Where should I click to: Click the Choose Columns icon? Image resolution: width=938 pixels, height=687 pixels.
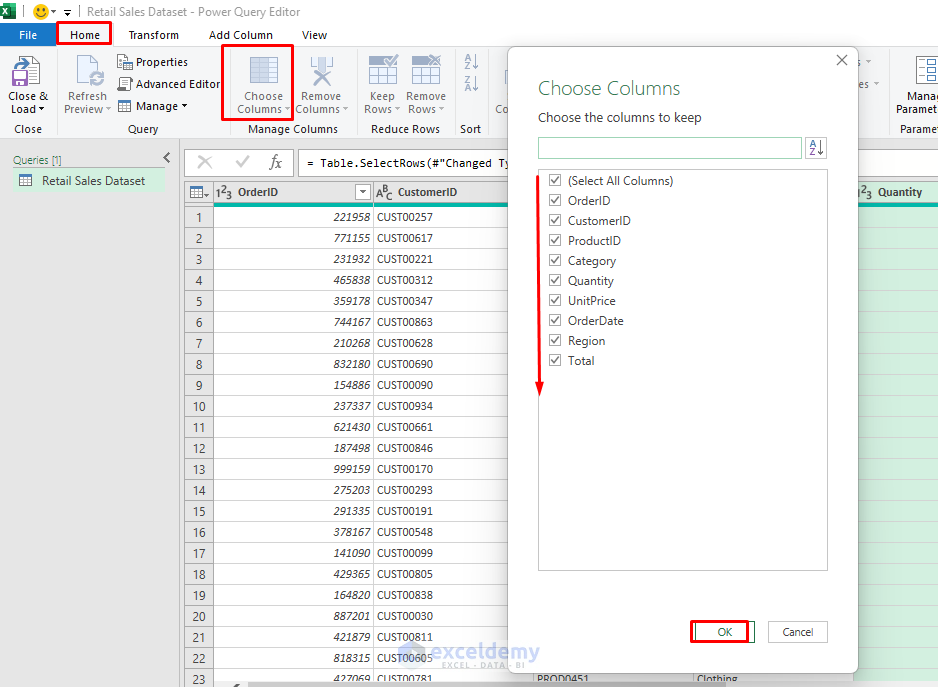(x=263, y=71)
